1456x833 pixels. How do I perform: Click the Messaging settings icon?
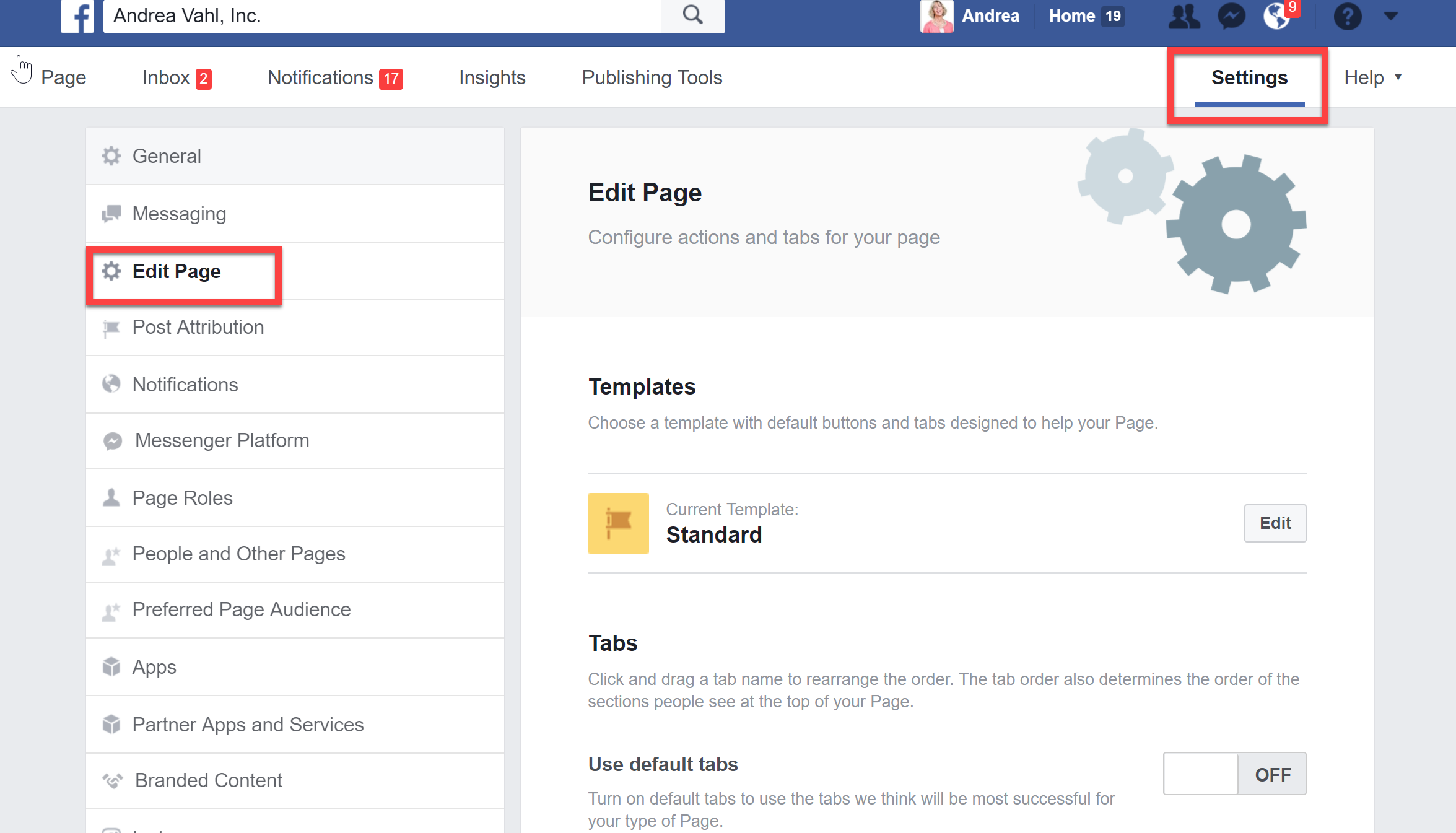(112, 213)
